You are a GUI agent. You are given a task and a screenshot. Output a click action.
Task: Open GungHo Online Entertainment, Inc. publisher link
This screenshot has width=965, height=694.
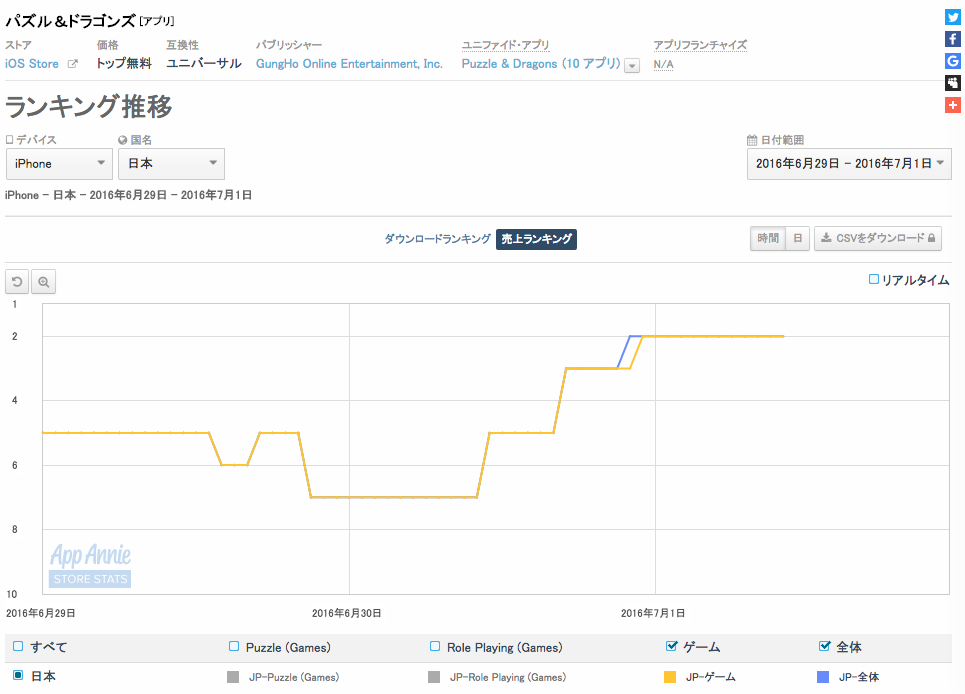coord(349,64)
